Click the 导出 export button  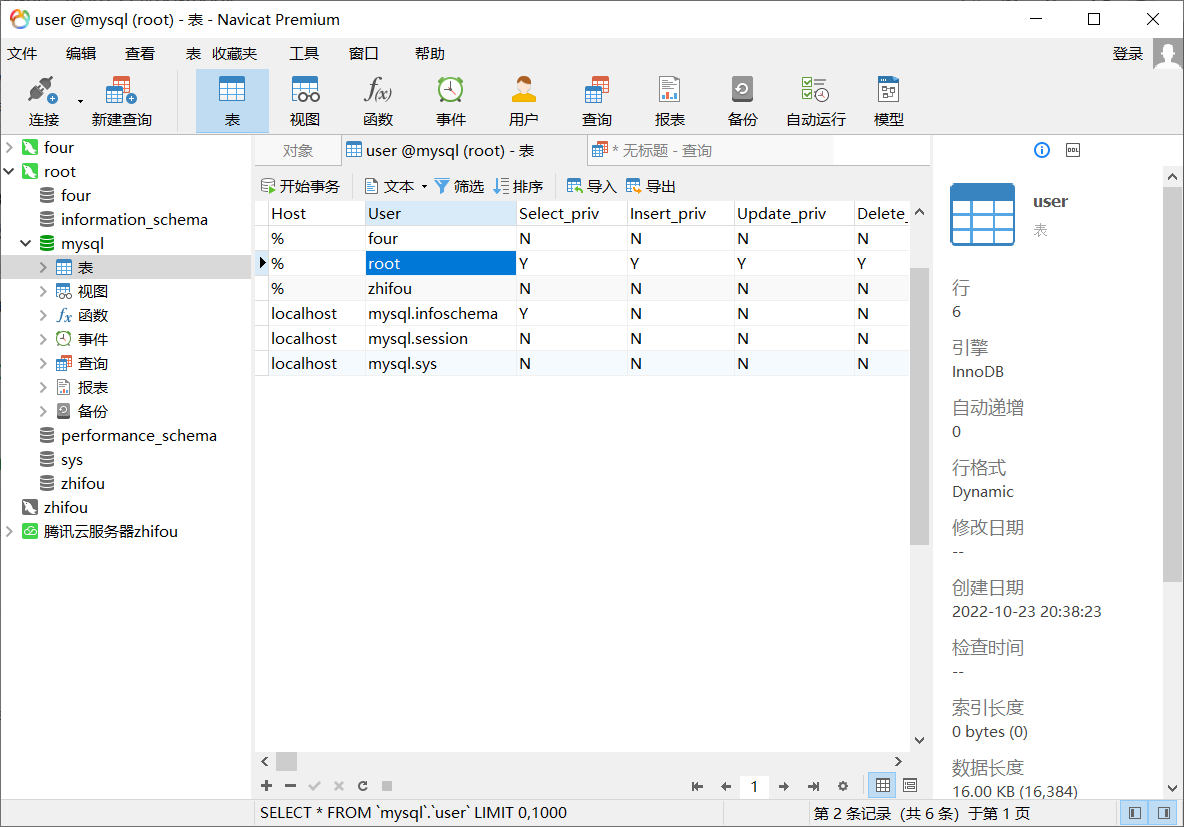650,187
